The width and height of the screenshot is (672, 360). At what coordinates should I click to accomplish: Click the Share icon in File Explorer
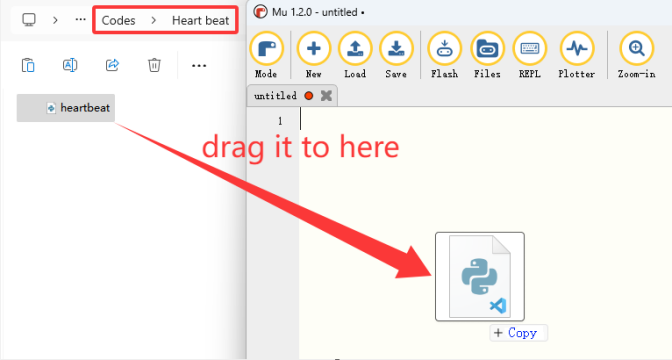click(112, 65)
